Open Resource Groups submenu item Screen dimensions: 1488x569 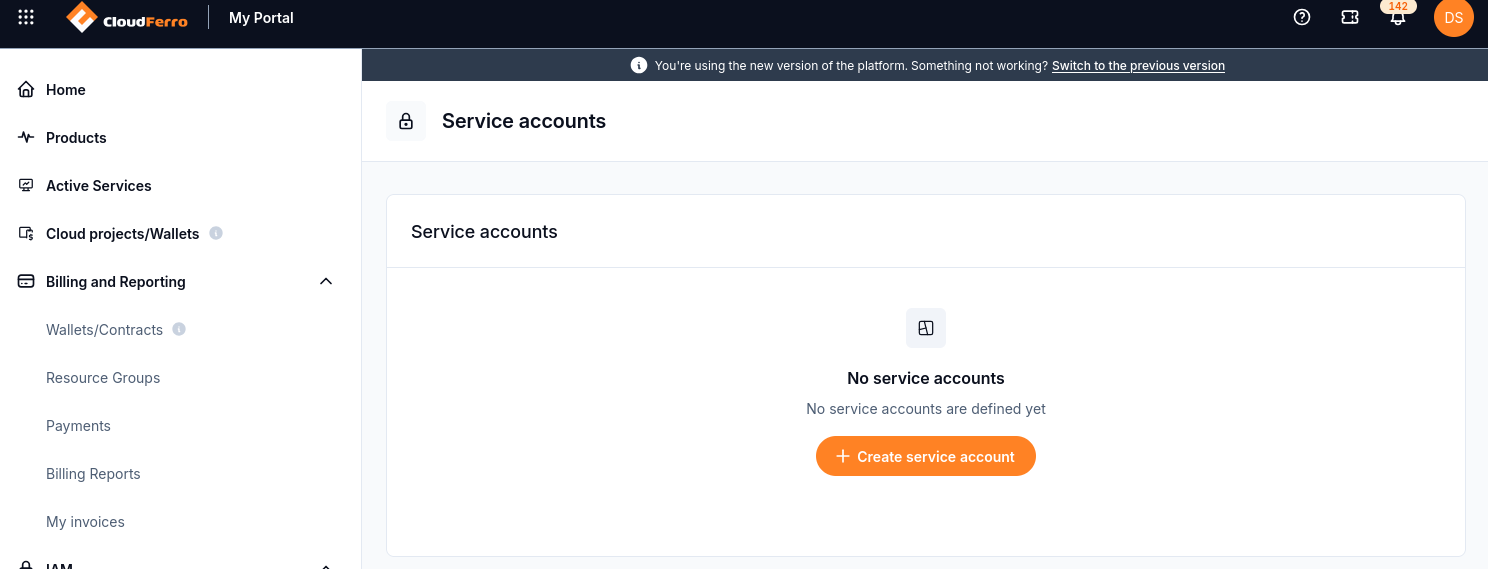[x=103, y=378]
